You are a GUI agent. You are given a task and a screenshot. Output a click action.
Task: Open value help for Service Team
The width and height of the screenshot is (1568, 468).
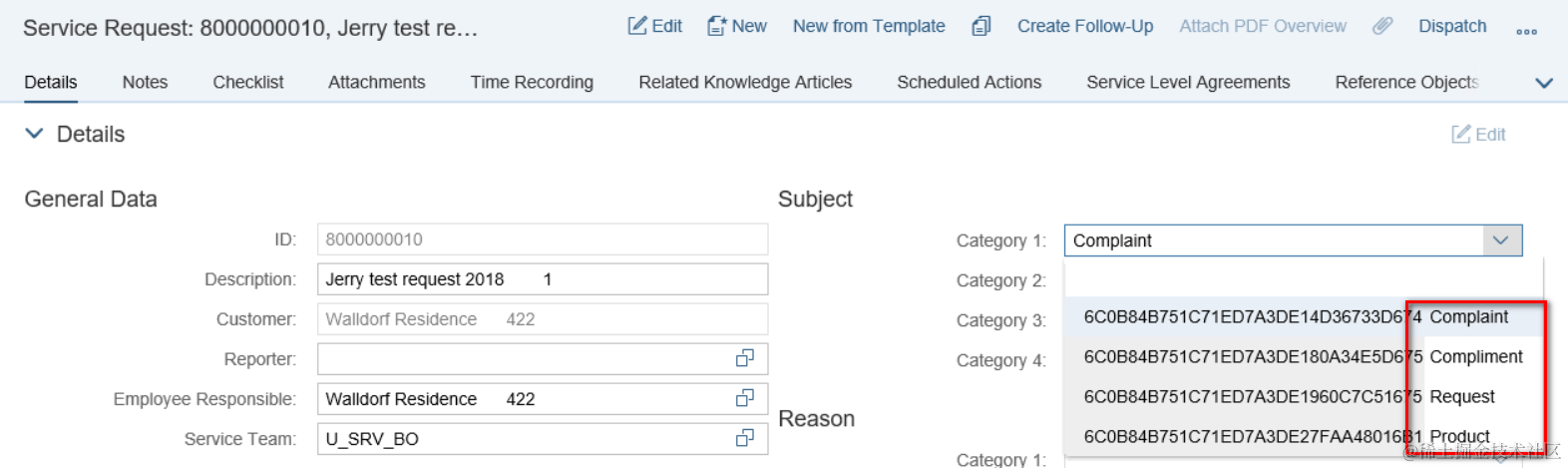pos(745,438)
